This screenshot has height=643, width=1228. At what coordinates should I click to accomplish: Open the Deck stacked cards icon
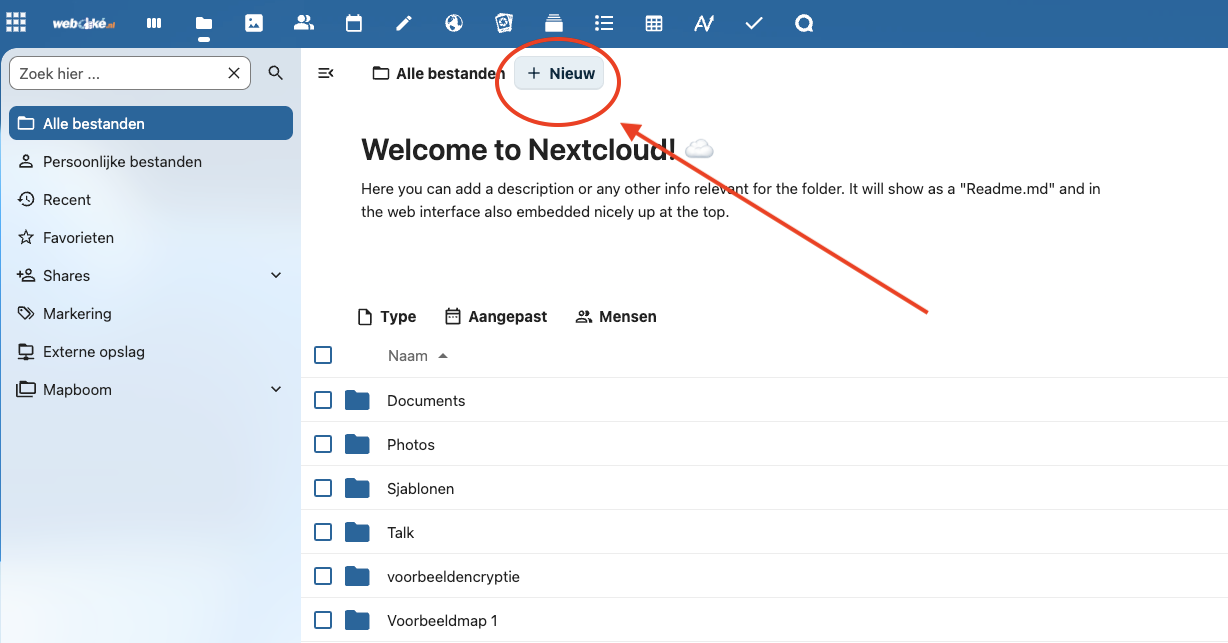[554, 23]
